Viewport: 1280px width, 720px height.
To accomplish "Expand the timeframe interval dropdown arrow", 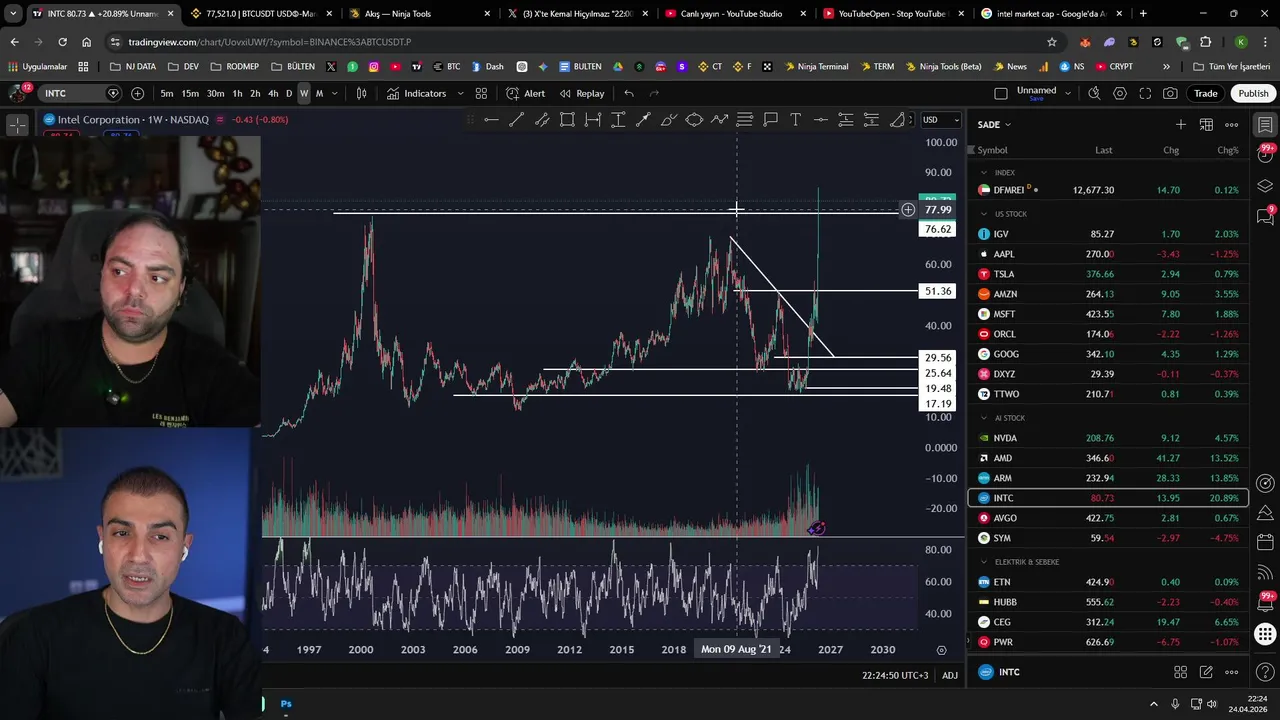I will point(334,93).
